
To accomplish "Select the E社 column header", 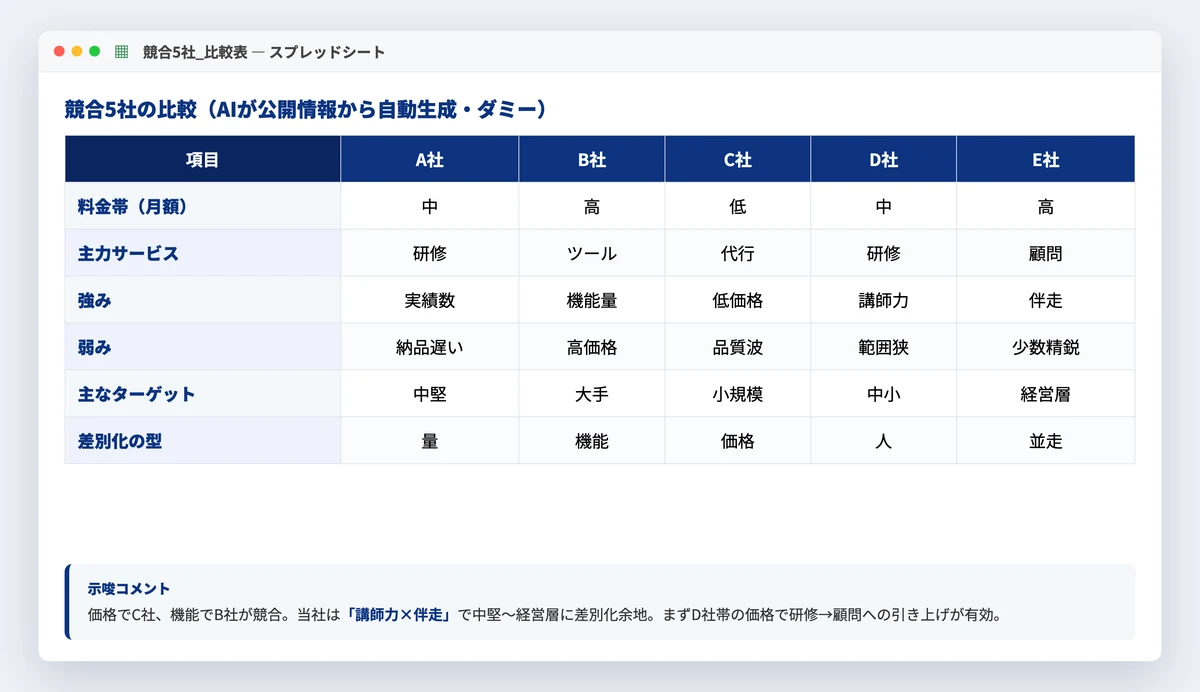I will pos(1046,159).
